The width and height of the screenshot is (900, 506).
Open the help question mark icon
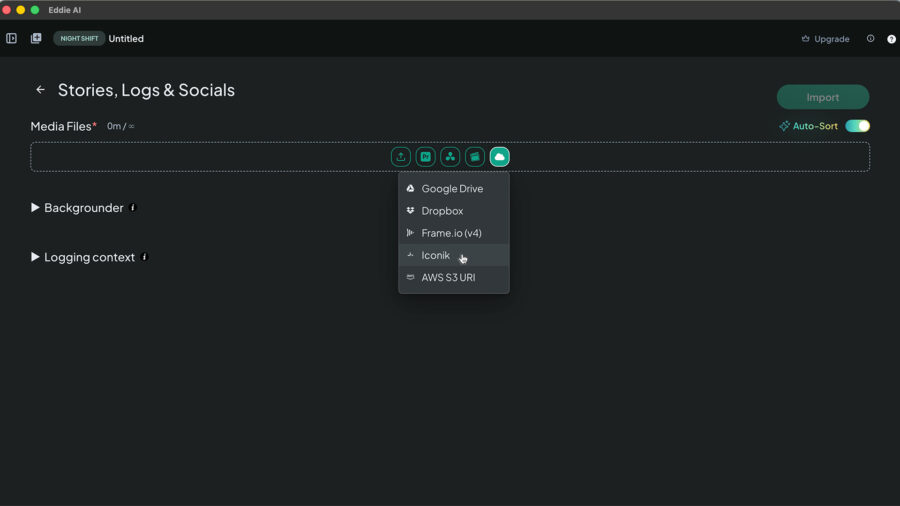pos(891,39)
